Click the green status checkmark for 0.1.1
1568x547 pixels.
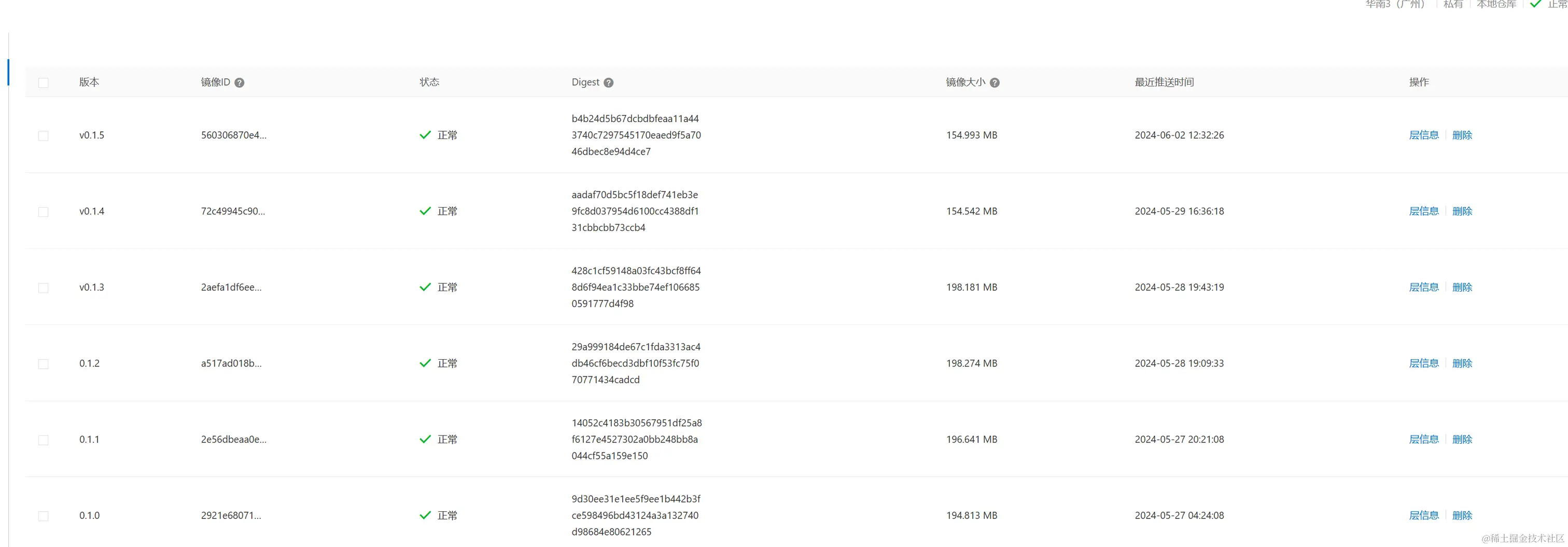425,439
